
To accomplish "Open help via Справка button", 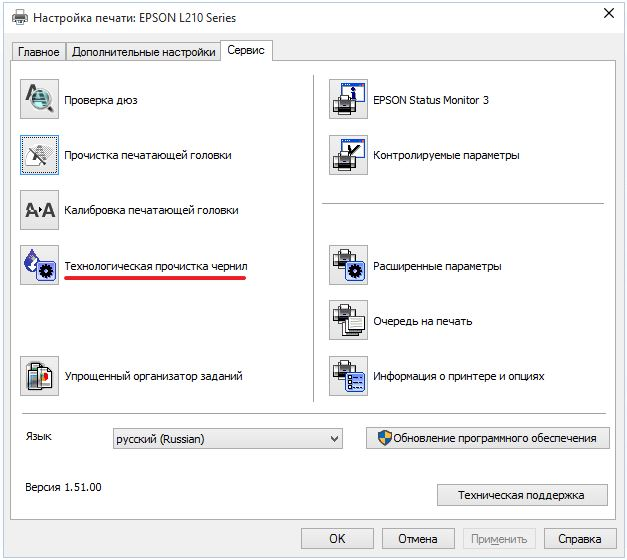I will tap(580, 539).
